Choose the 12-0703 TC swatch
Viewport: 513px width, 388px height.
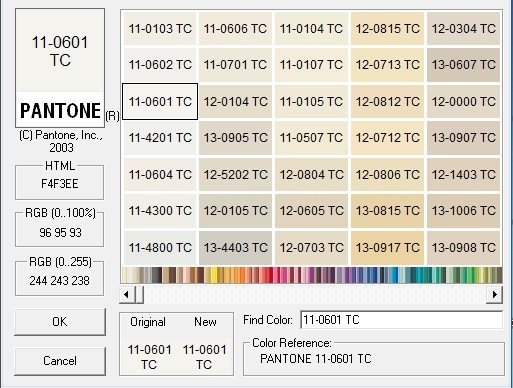tap(311, 248)
